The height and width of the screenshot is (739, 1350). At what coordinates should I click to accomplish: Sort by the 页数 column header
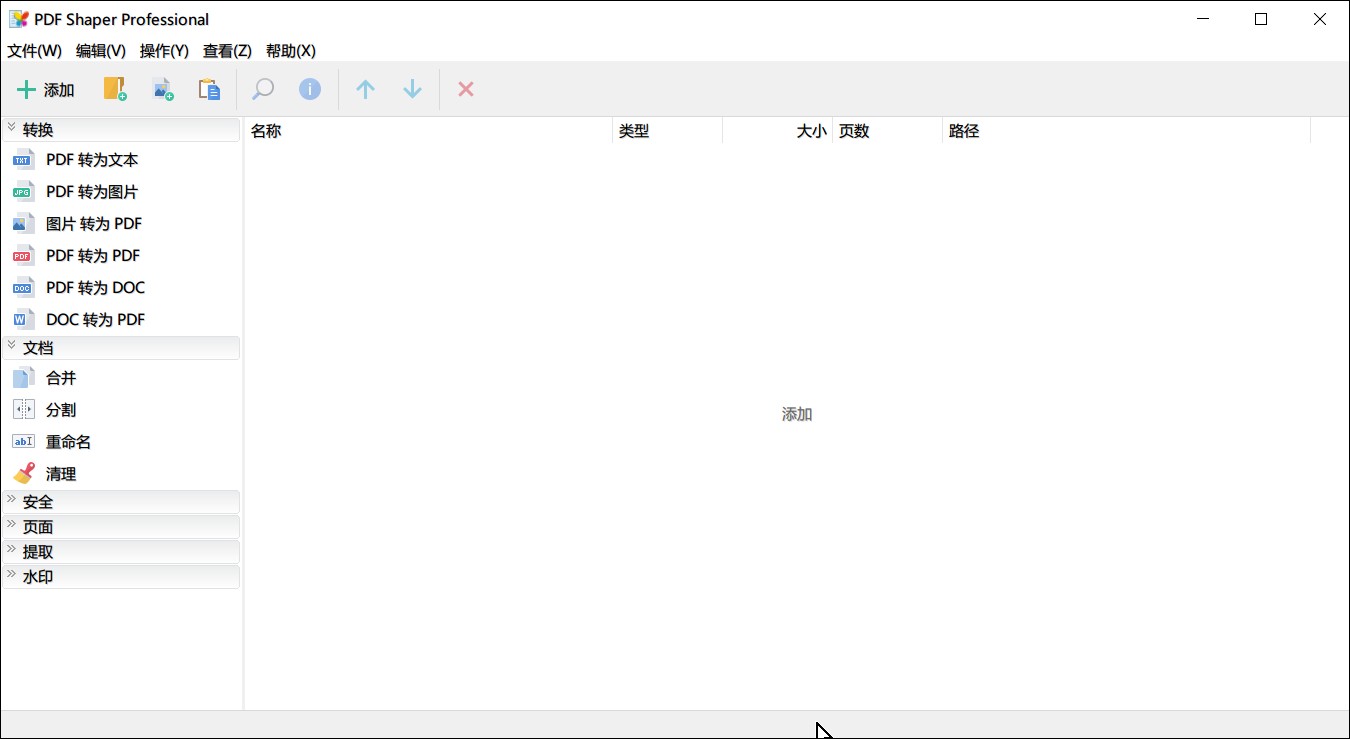tap(888, 131)
